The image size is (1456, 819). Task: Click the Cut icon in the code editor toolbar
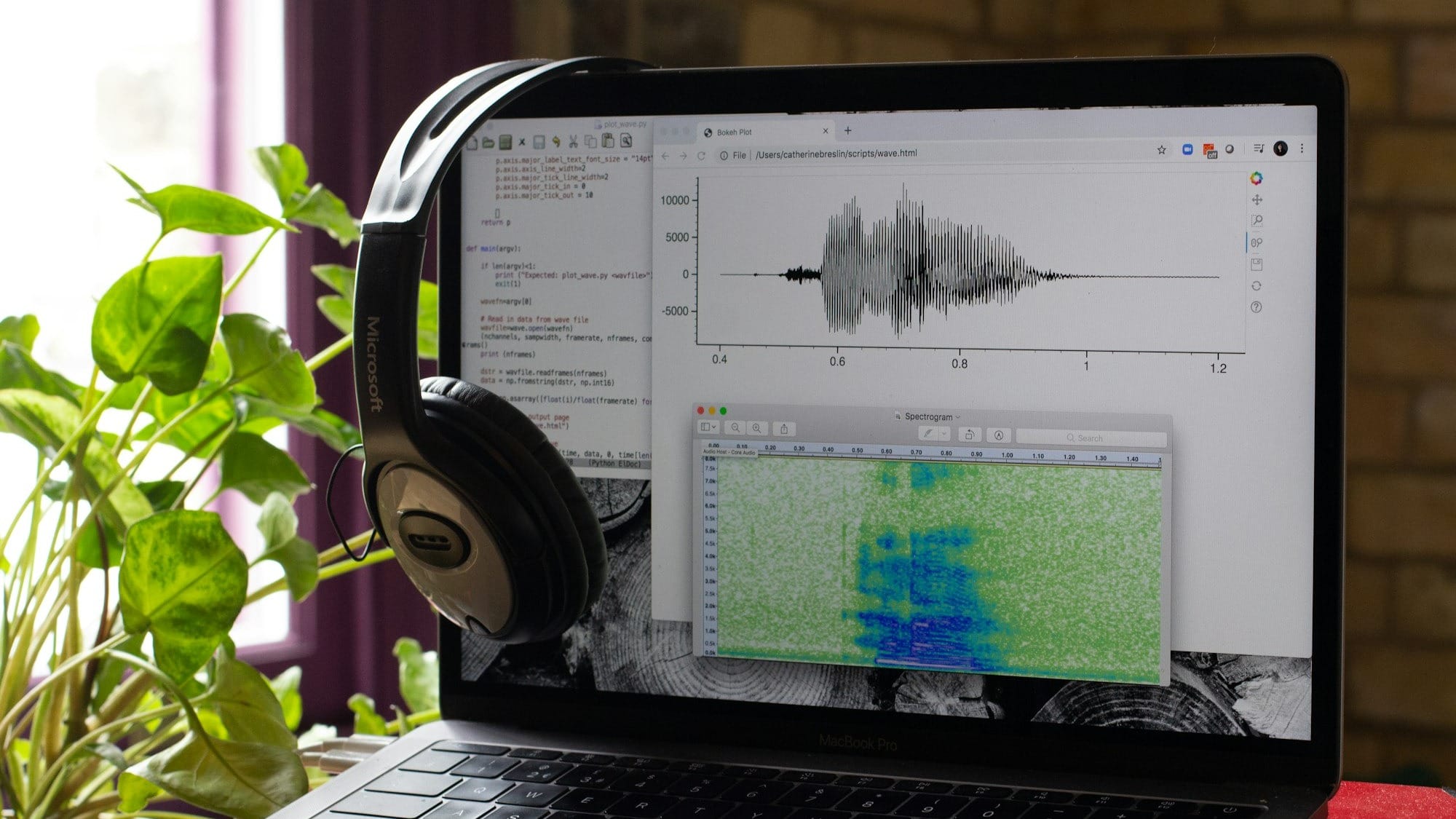[574, 141]
